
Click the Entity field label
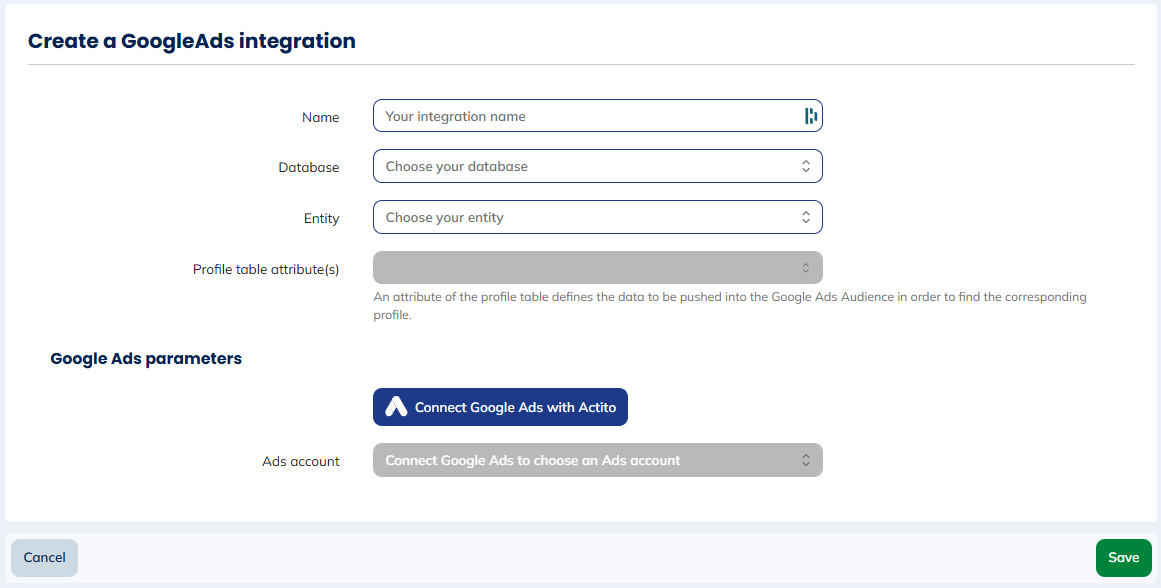click(321, 218)
